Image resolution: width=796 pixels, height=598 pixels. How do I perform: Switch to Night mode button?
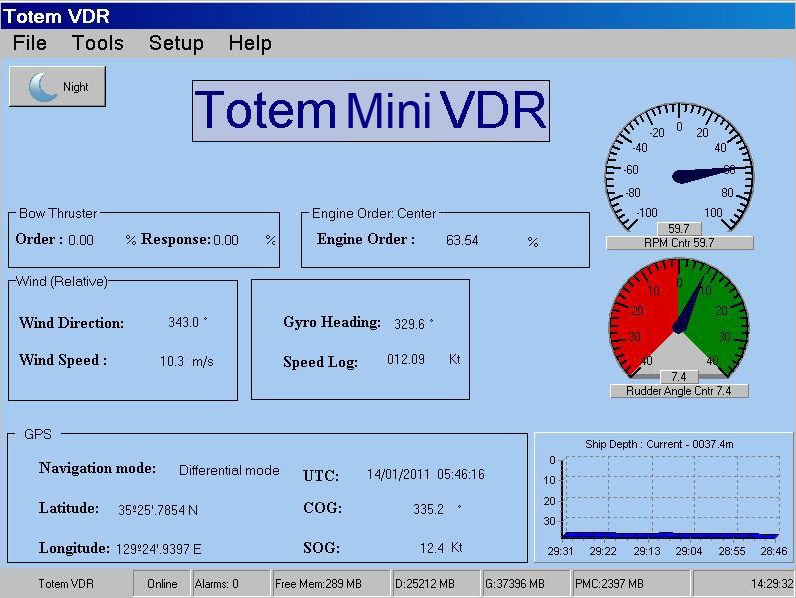tap(57, 86)
